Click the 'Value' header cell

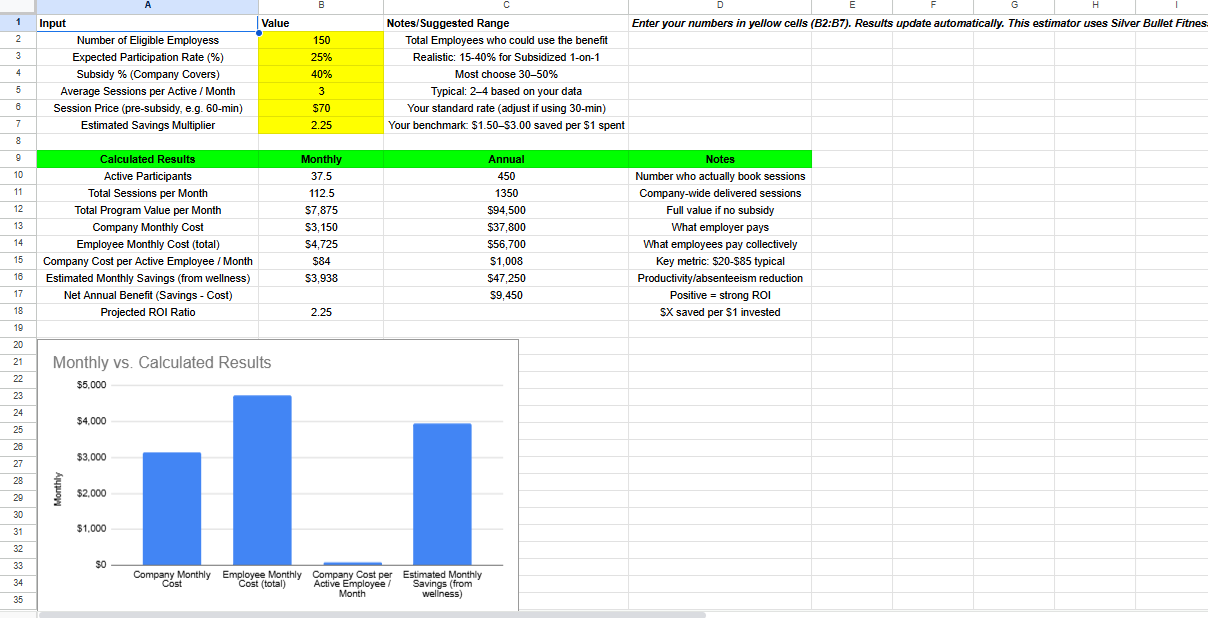point(321,23)
